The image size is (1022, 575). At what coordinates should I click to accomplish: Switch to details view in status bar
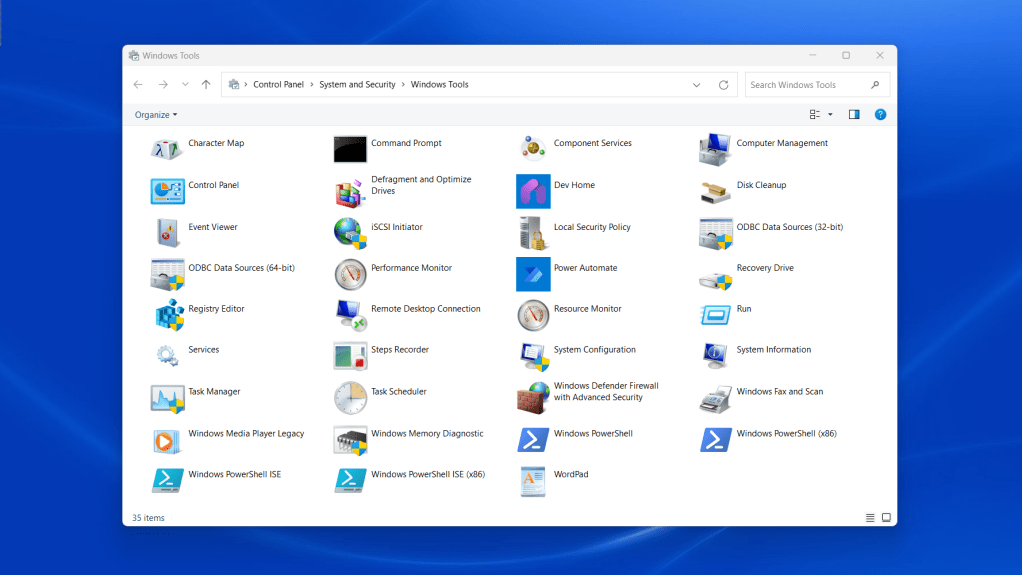pyautogui.click(x=870, y=518)
